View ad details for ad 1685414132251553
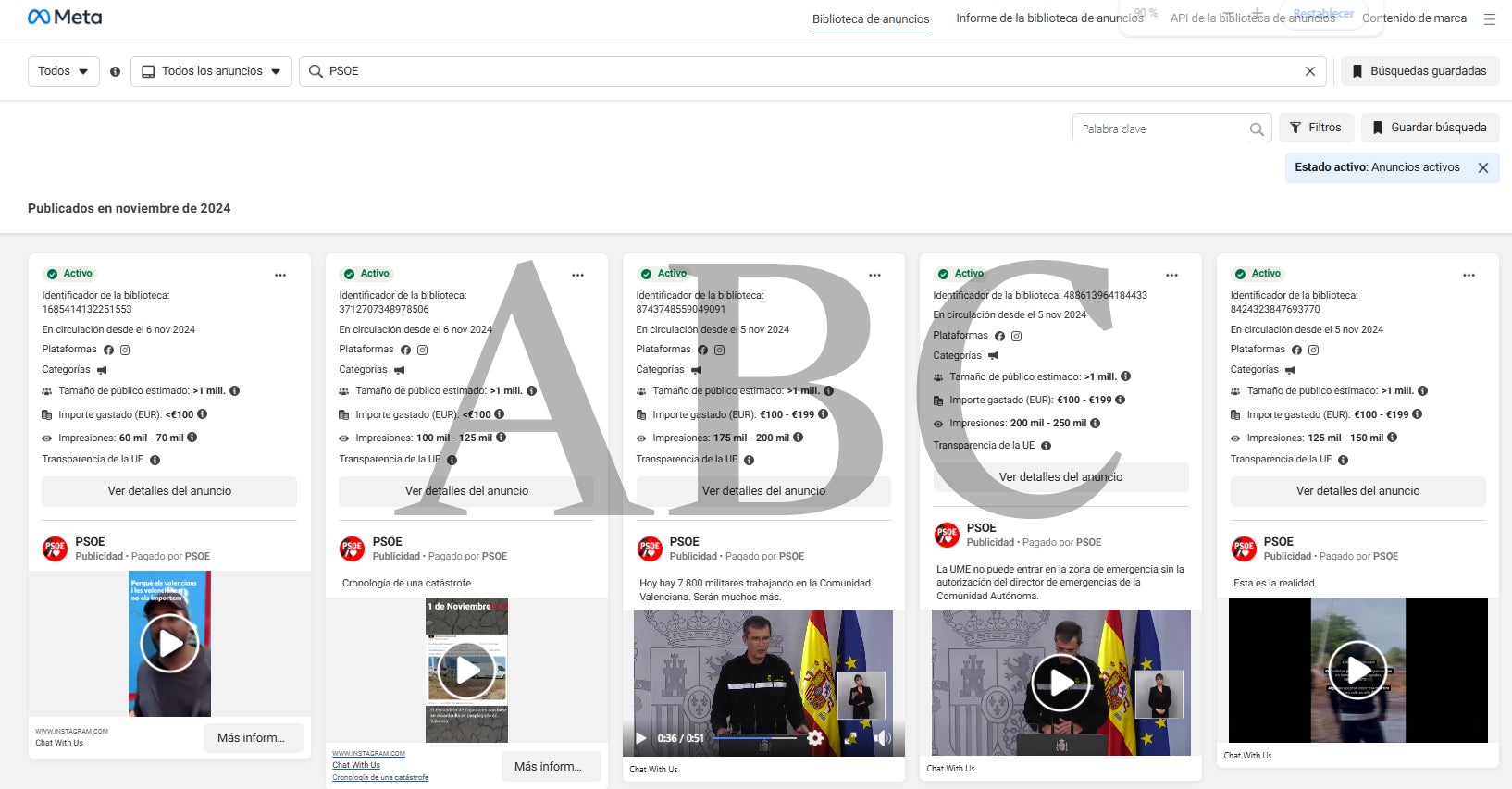1512x789 pixels. (169, 491)
